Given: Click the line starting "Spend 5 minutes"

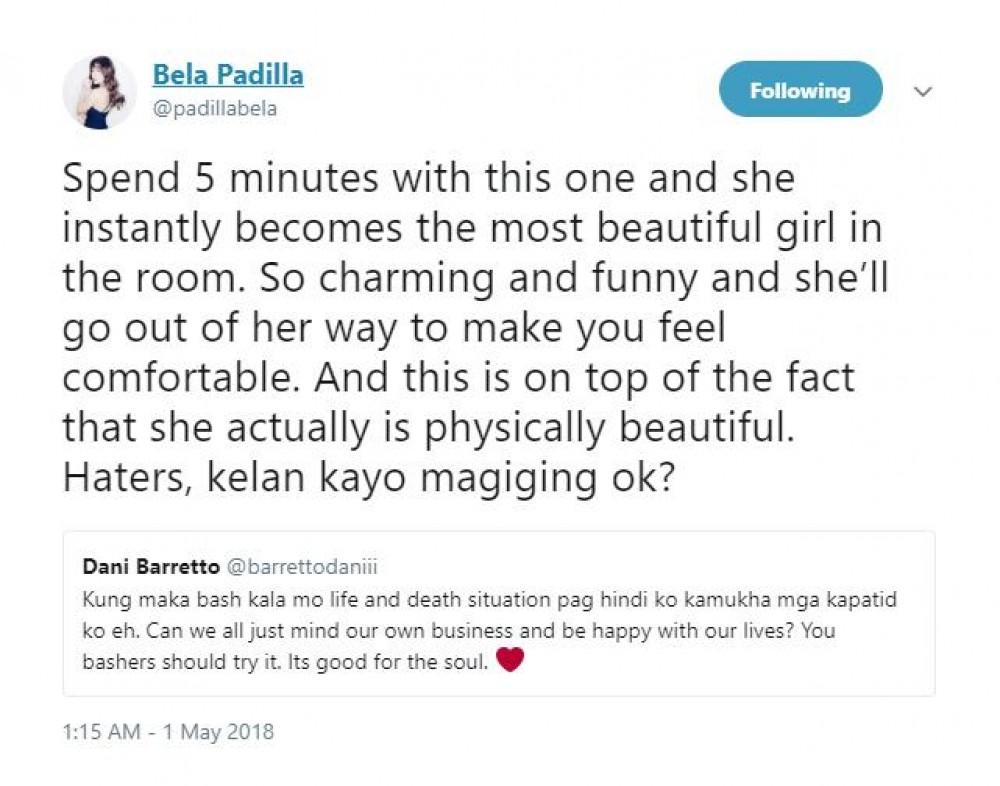Looking at the screenshot, I should (428, 179).
